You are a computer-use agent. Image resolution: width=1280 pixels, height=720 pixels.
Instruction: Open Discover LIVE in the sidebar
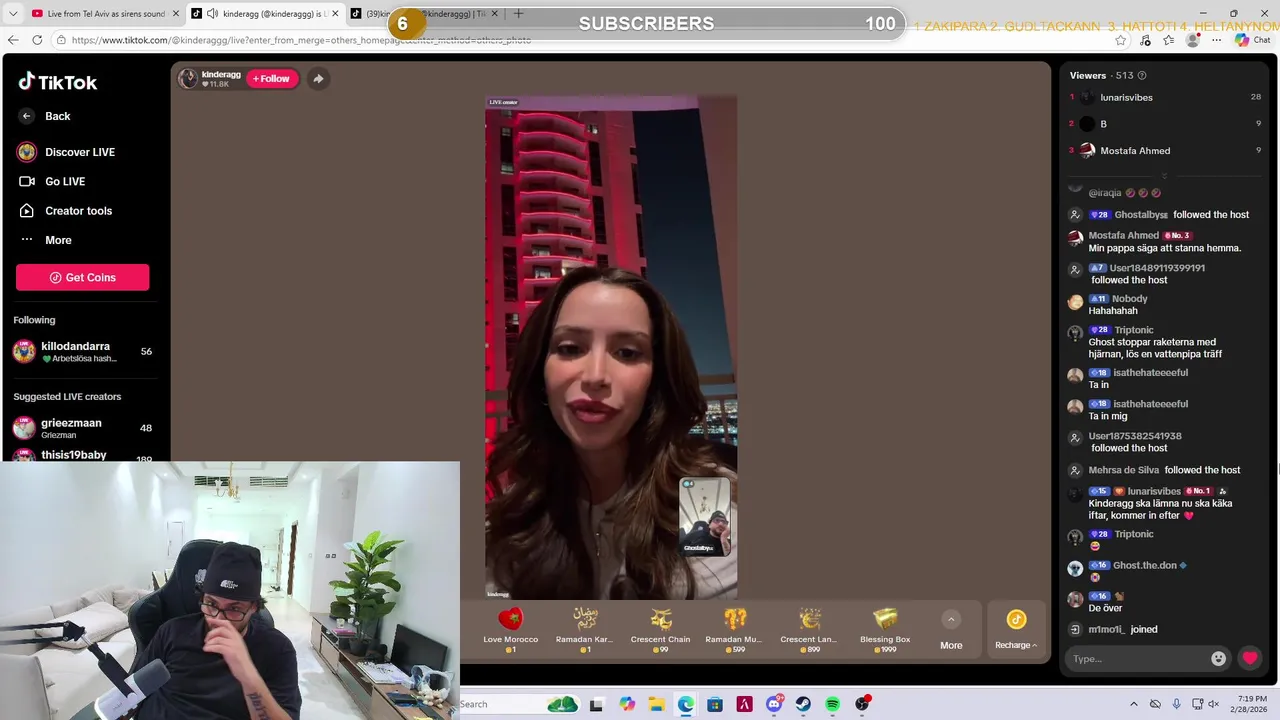pyautogui.click(x=66, y=152)
